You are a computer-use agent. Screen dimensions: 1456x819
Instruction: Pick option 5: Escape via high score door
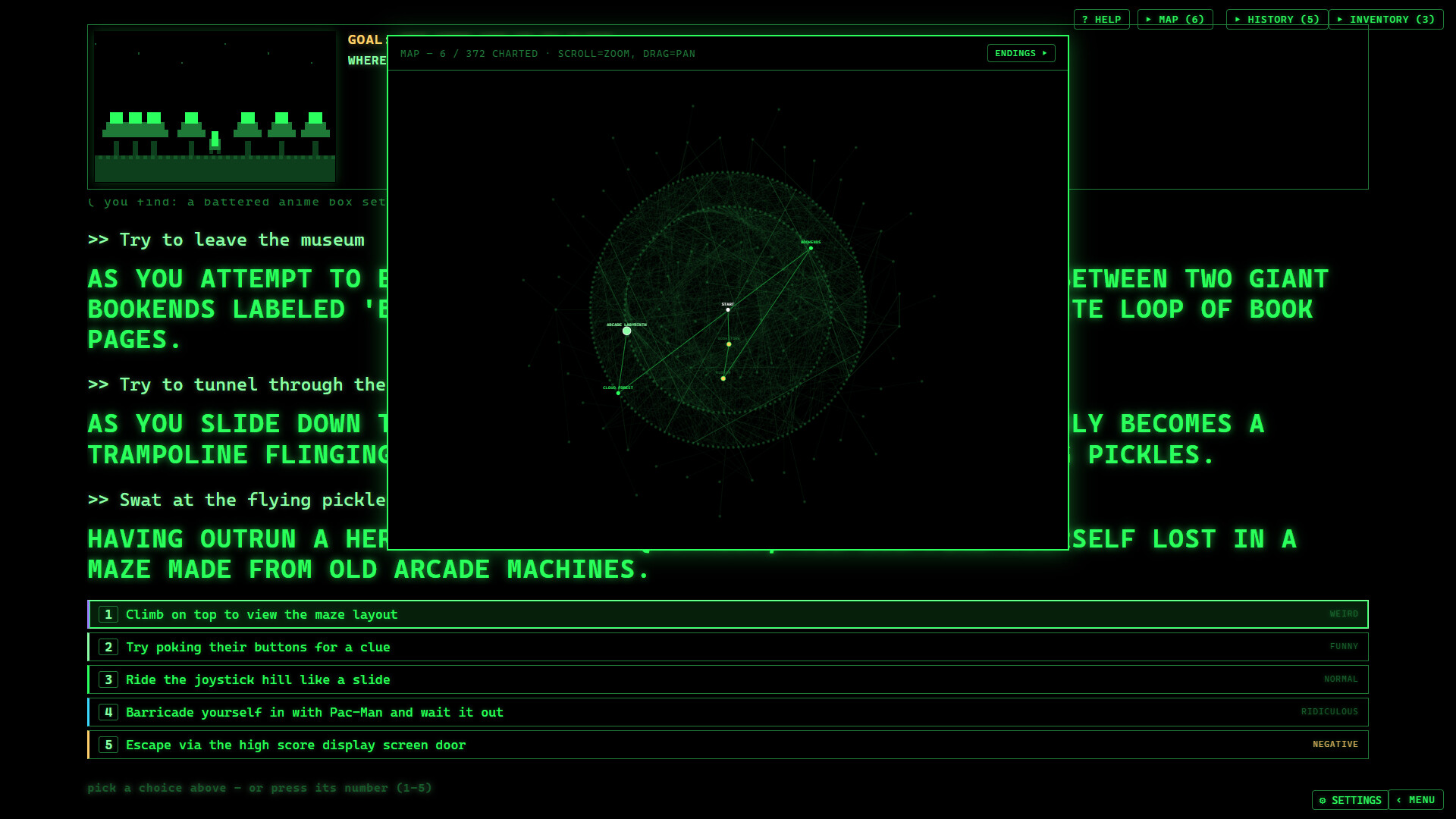pos(728,745)
